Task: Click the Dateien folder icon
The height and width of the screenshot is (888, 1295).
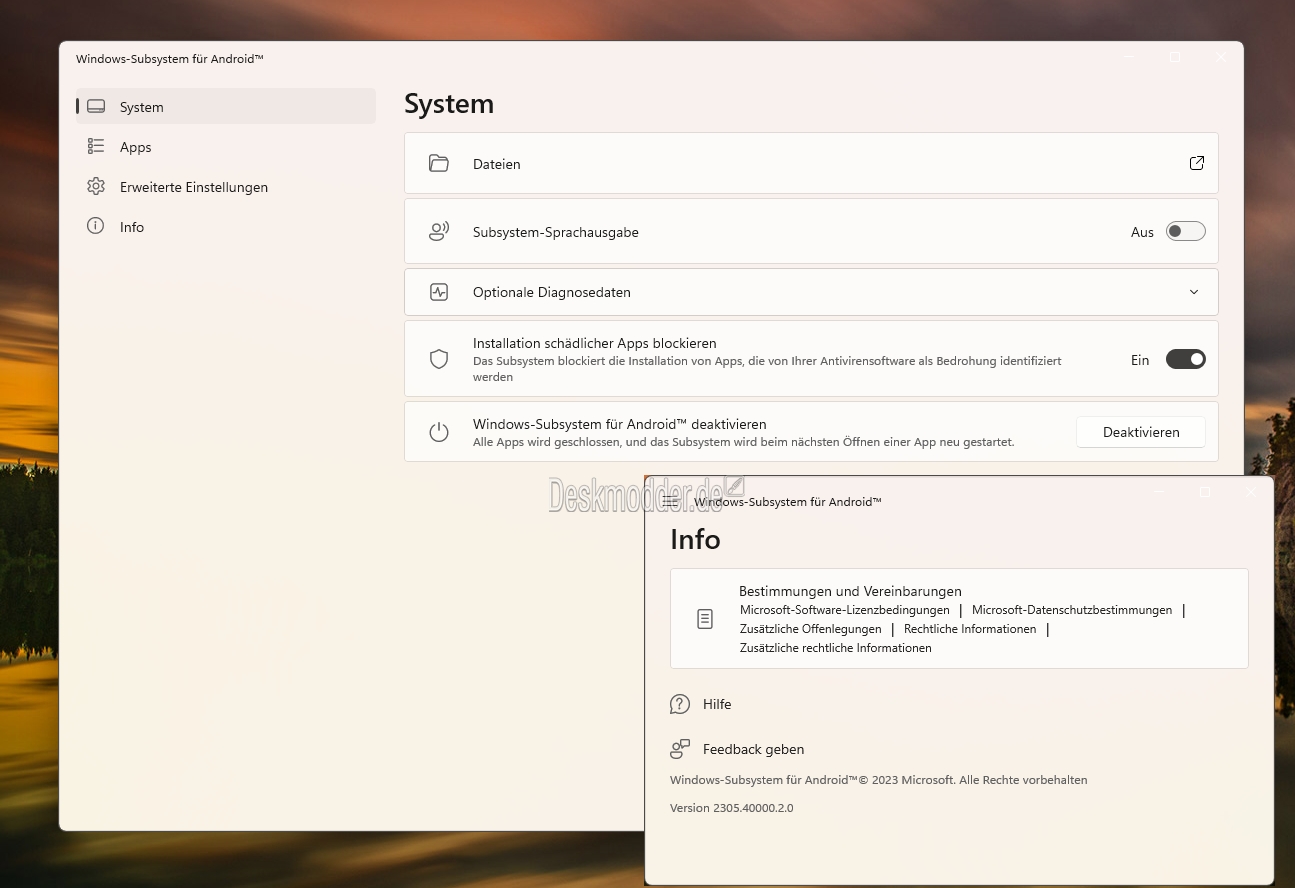Action: tap(439, 164)
